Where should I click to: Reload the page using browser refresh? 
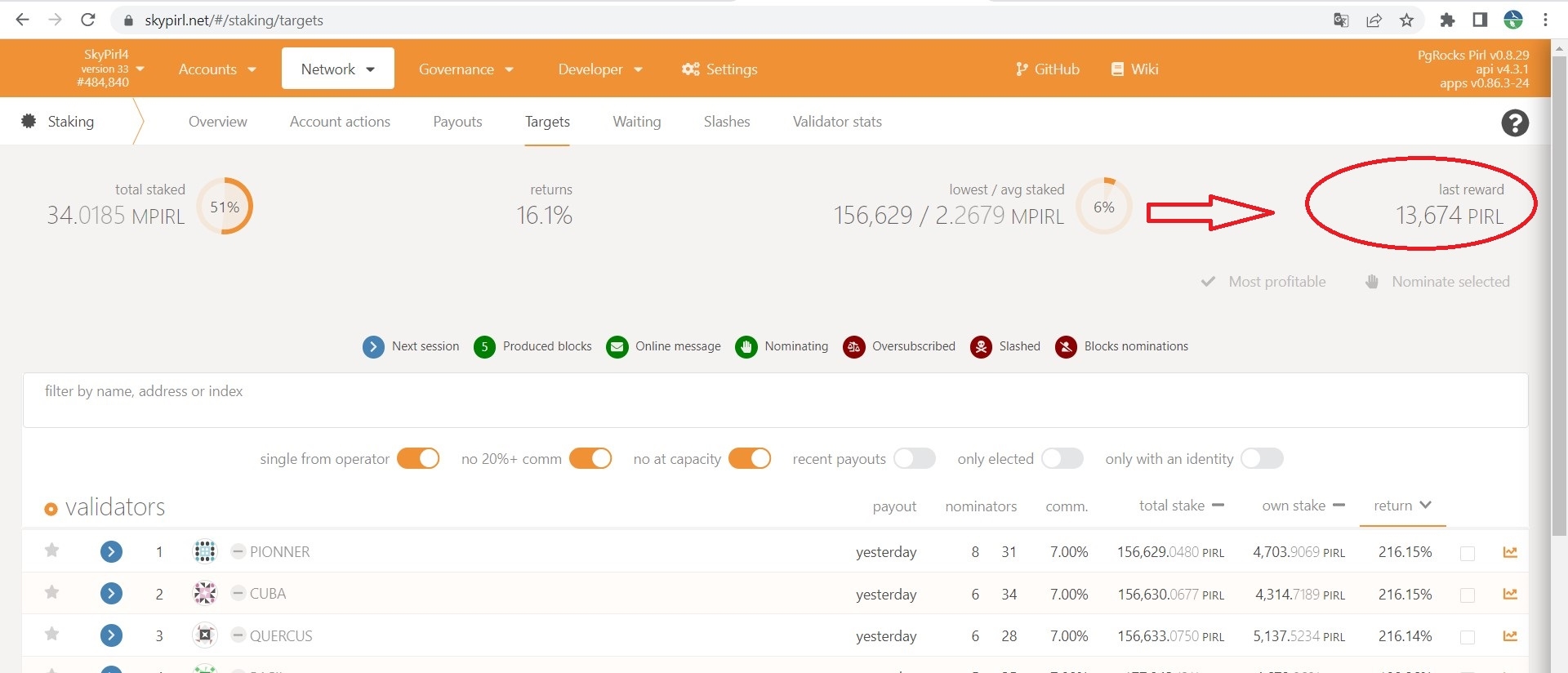[88, 20]
